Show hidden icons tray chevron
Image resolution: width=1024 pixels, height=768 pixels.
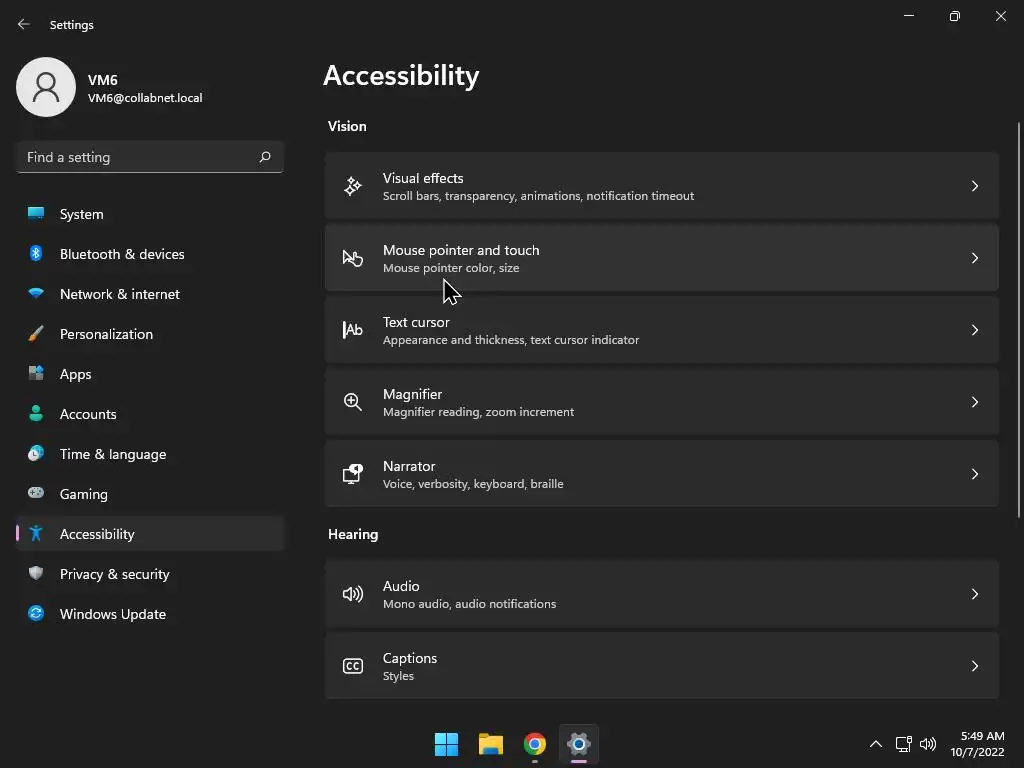tap(876, 744)
